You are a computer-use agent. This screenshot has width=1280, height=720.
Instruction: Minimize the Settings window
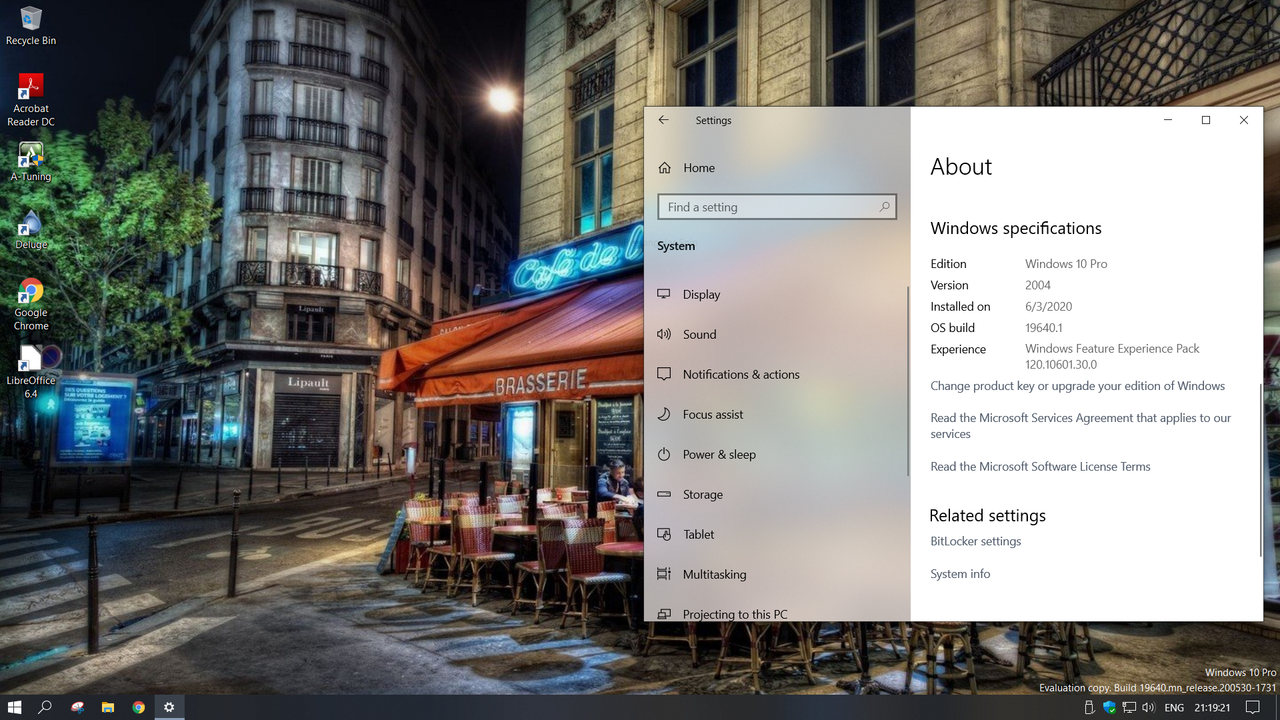pos(1168,120)
